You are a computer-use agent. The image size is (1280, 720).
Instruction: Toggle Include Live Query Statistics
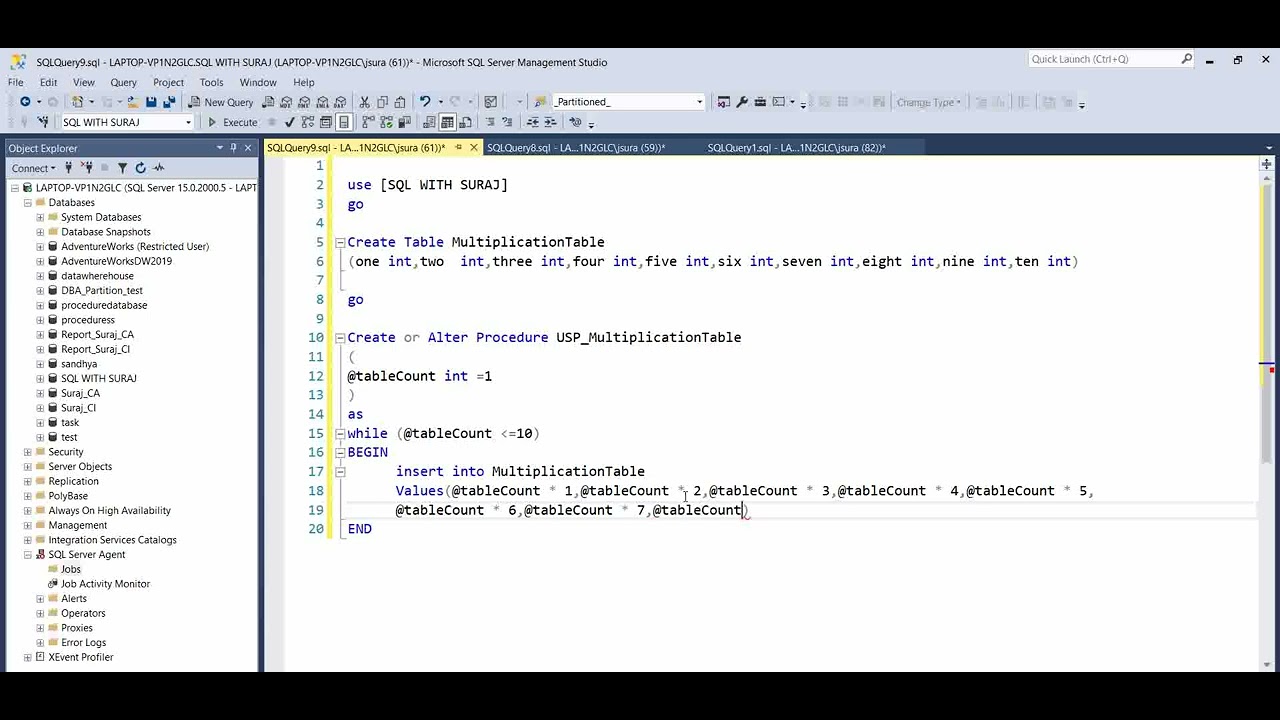click(x=386, y=122)
